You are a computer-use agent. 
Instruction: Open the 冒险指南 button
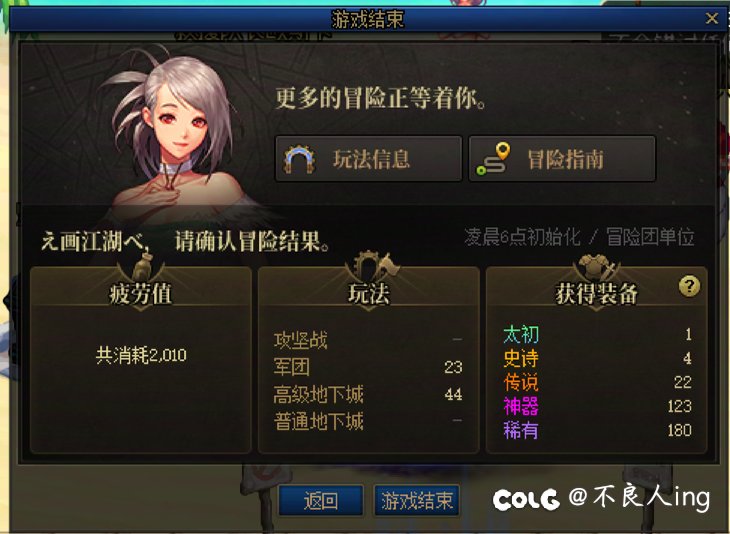562,159
